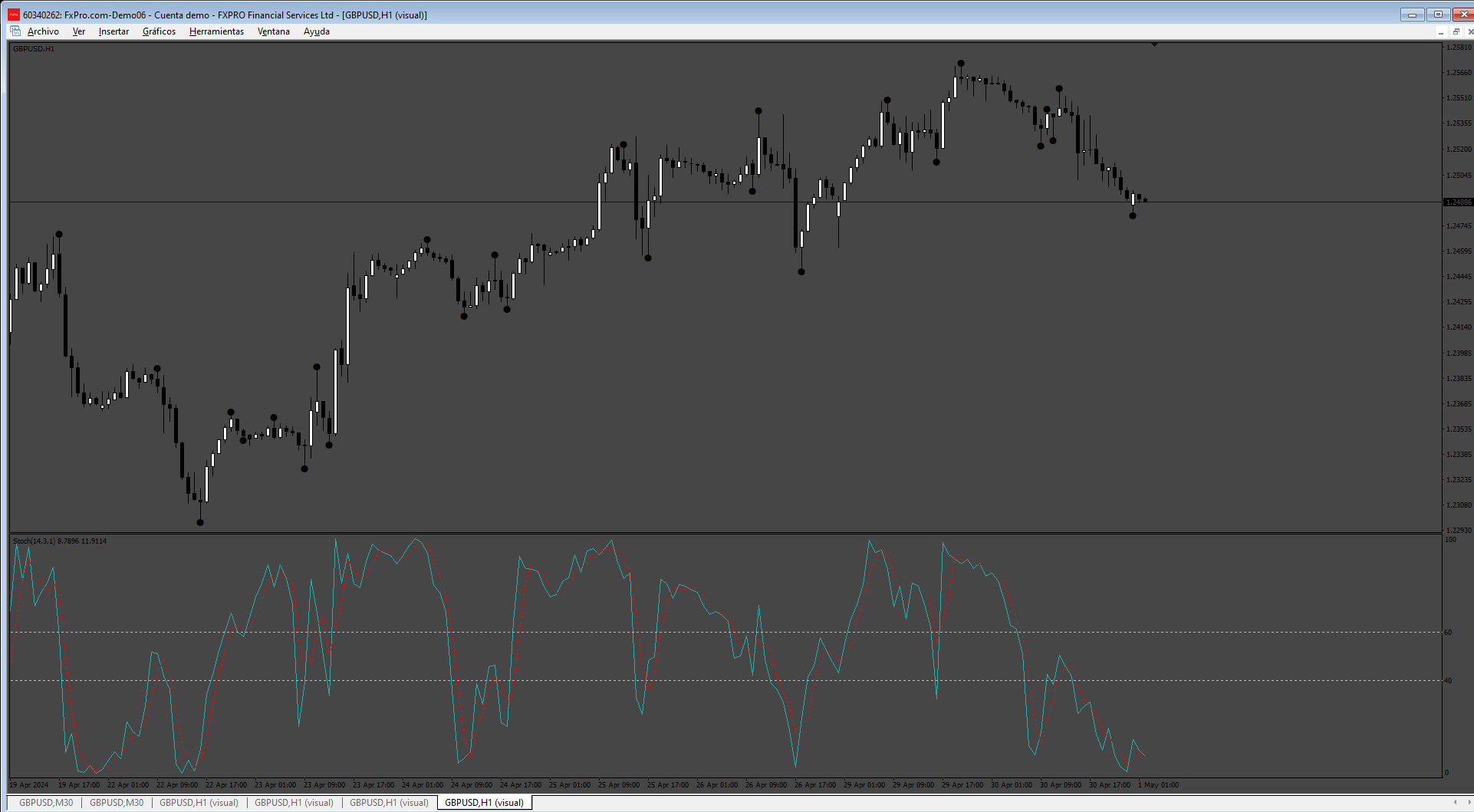1474x812 pixels.
Task: Maximize the main MetaTrader window
Action: pos(1438,15)
